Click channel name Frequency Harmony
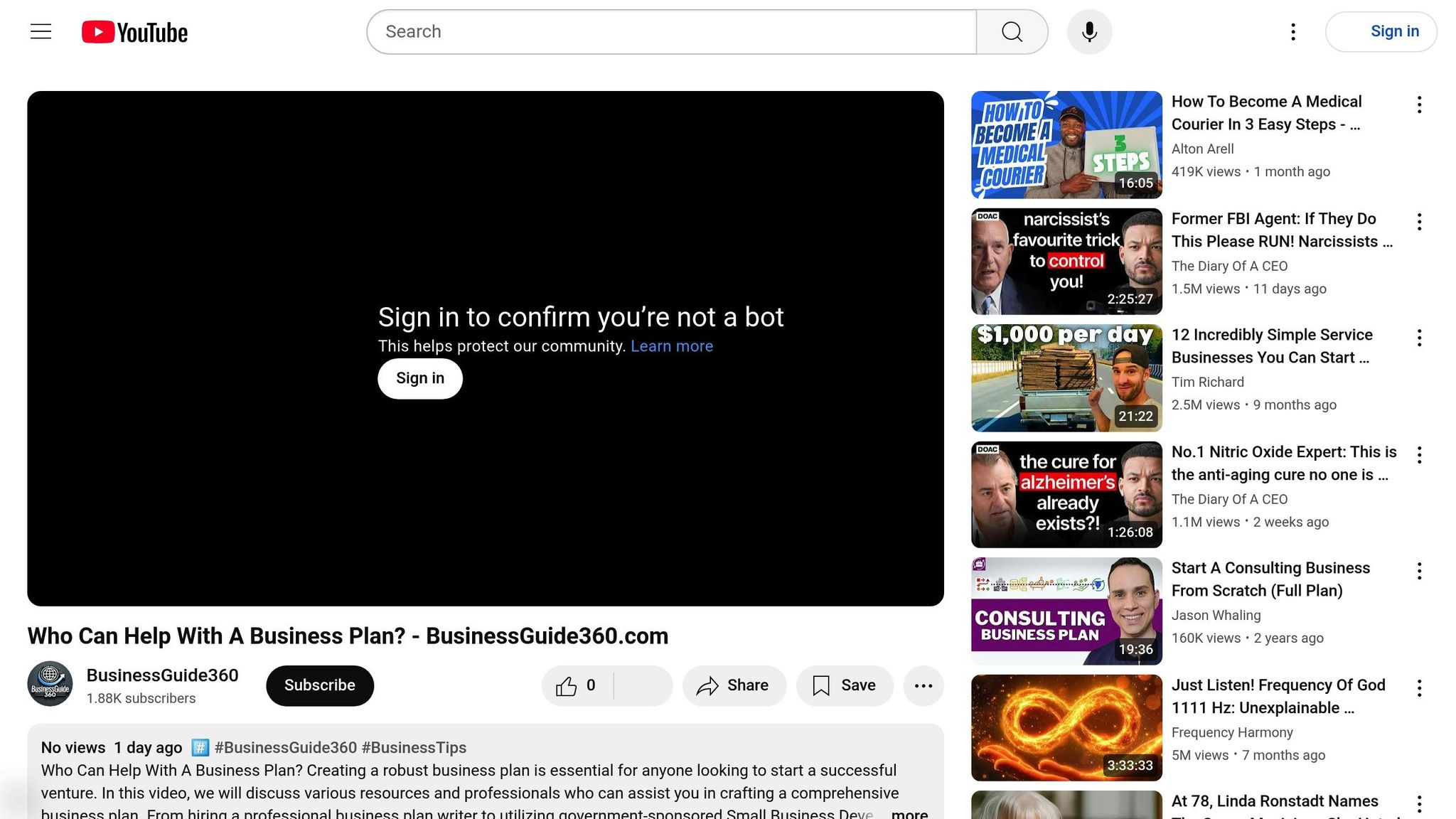 pos(1232,733)
